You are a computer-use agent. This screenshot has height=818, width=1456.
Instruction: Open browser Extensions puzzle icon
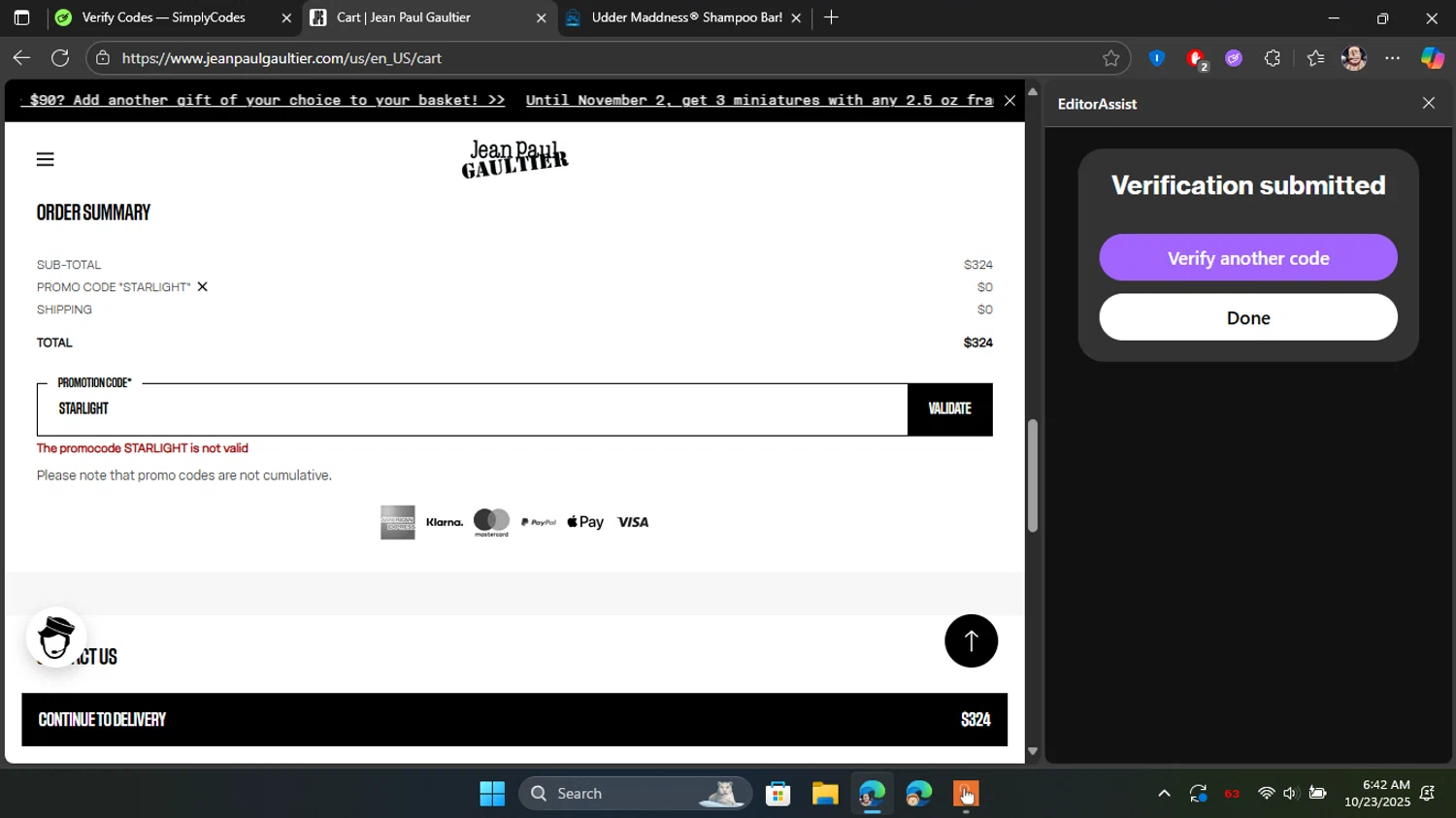coord(1273,58)
